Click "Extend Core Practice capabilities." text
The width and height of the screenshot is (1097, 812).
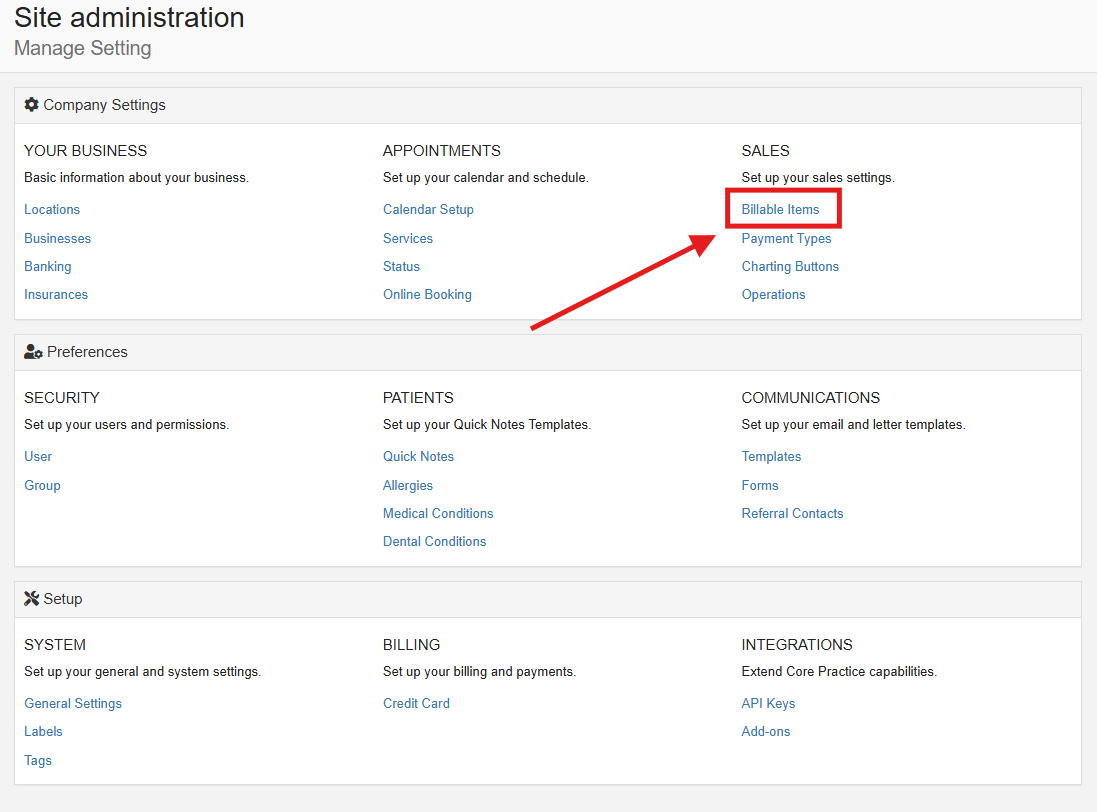[x=839, y=671]
